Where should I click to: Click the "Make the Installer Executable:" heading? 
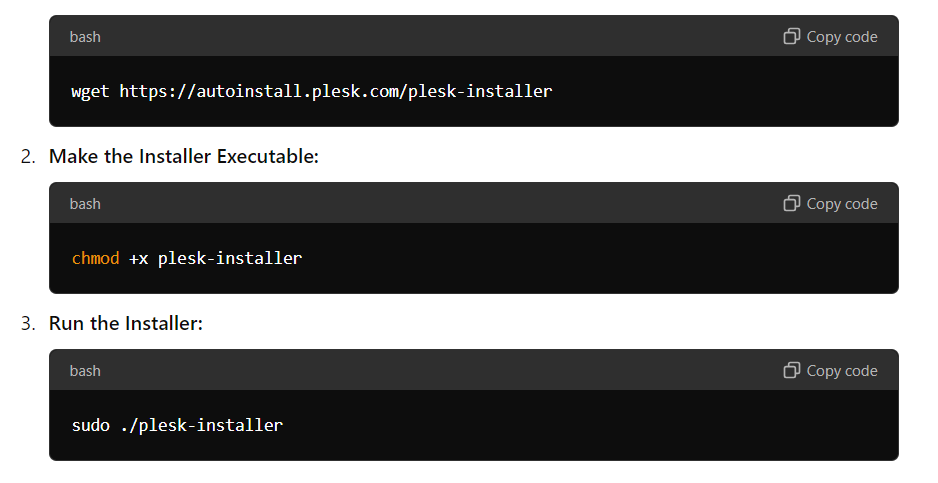pos(184,156)
